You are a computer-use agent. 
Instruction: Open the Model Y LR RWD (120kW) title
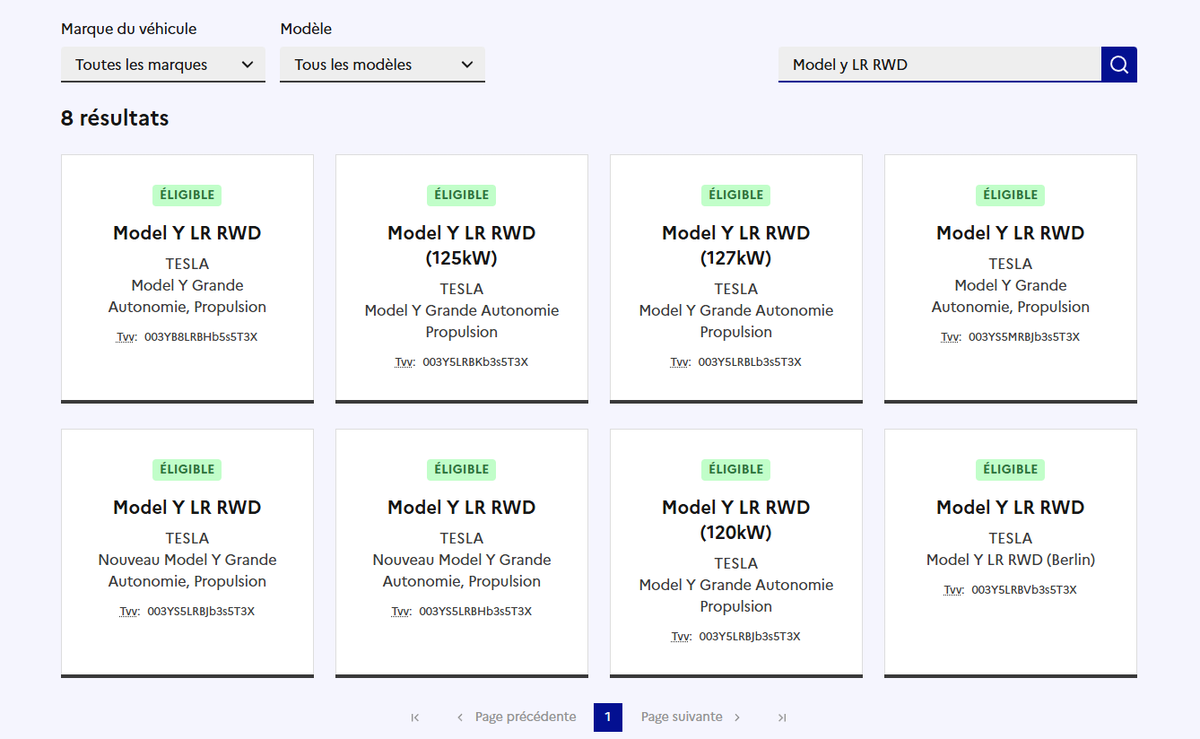(x=736, y=520)
